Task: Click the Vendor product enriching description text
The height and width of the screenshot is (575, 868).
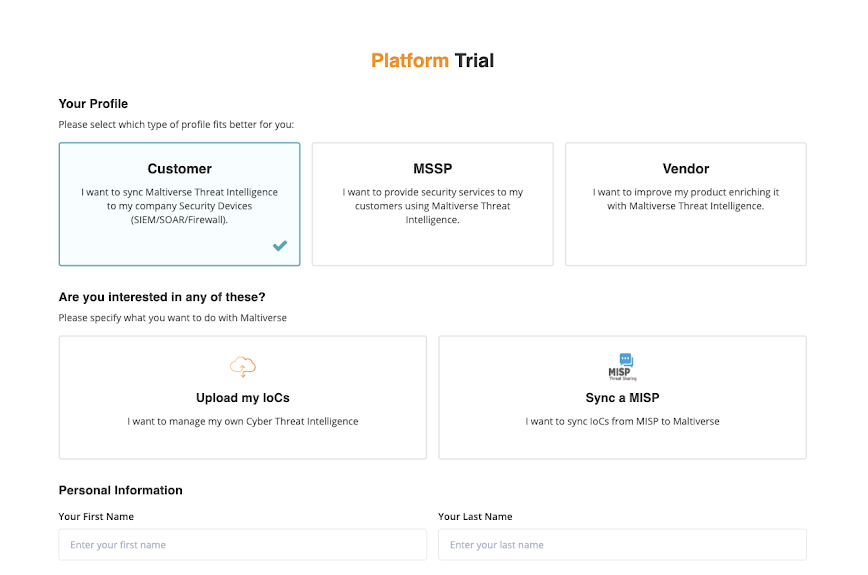Action: point(685,199)
